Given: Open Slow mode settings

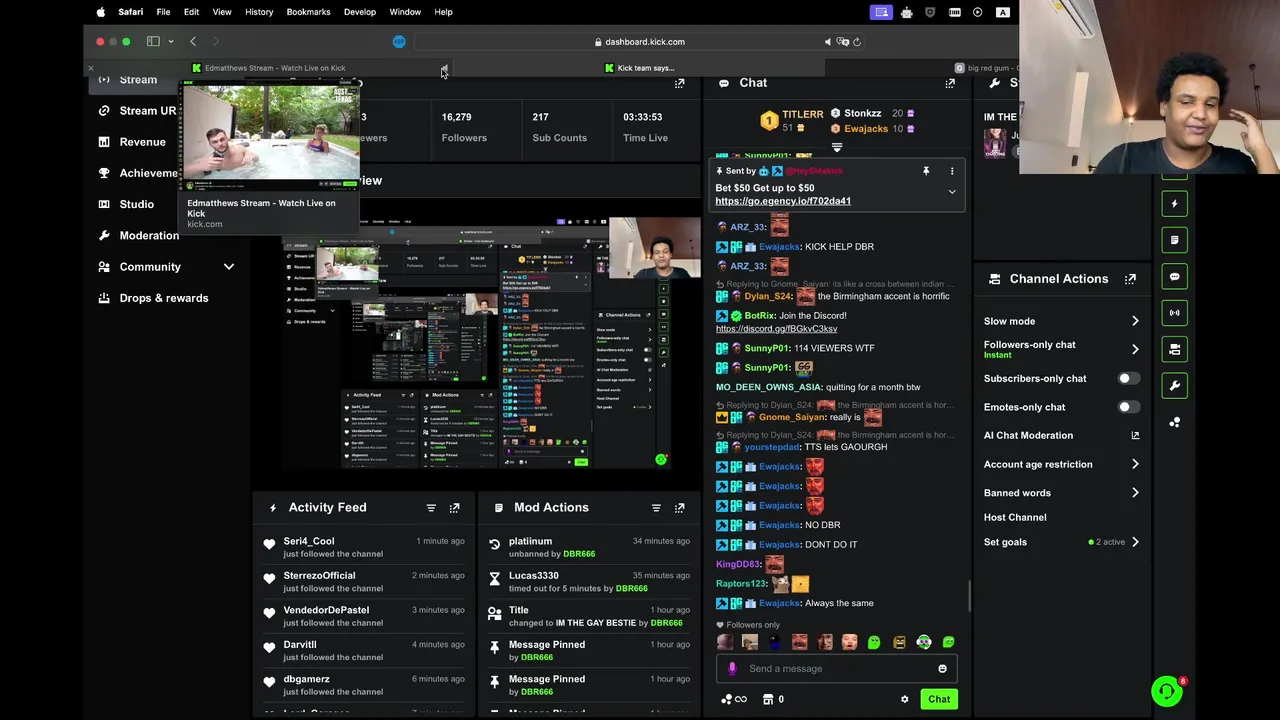Looking at the screenshot, I should (1061, 321).
